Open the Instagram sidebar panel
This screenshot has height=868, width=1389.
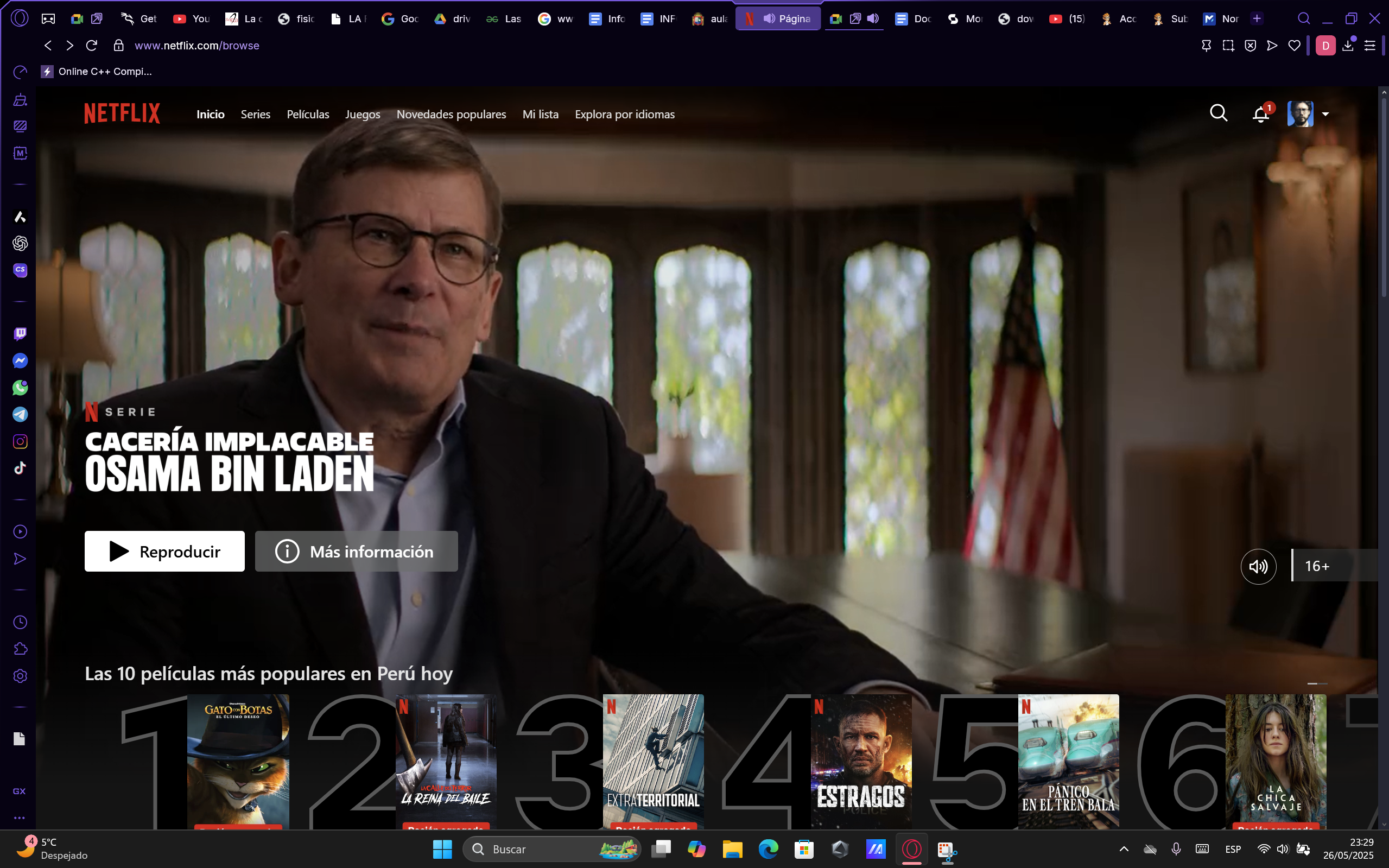[20, 441]
